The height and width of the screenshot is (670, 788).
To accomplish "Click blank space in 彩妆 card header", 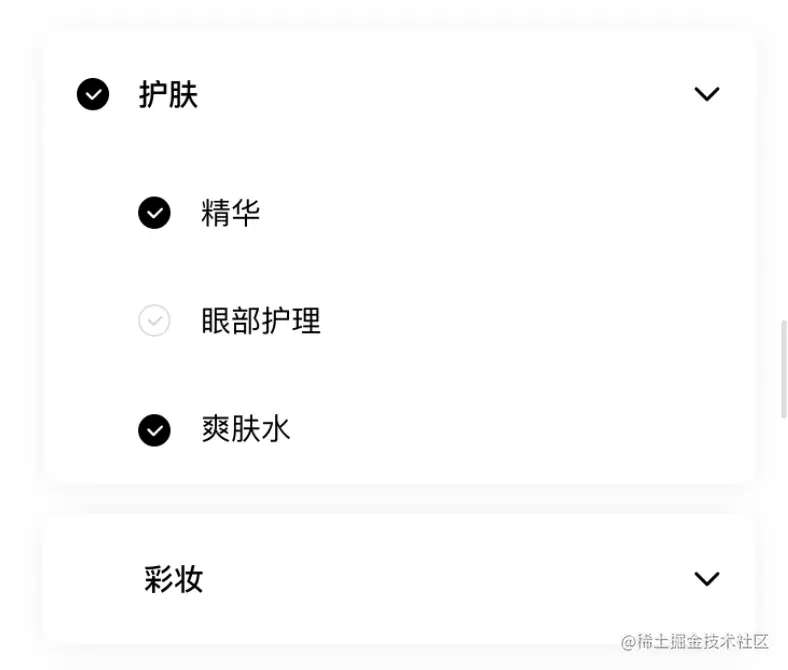I will (442, 579).
